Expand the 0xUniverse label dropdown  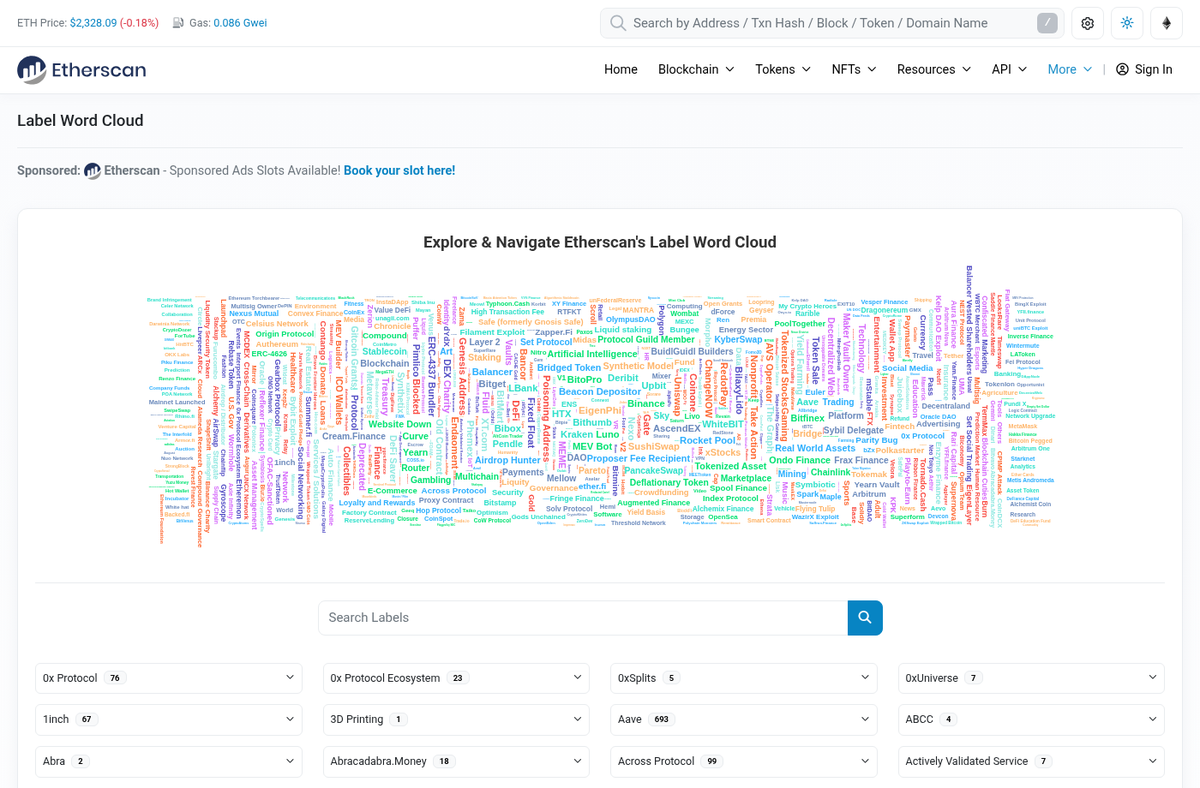pyautogui.click(x=1031, y=678)
